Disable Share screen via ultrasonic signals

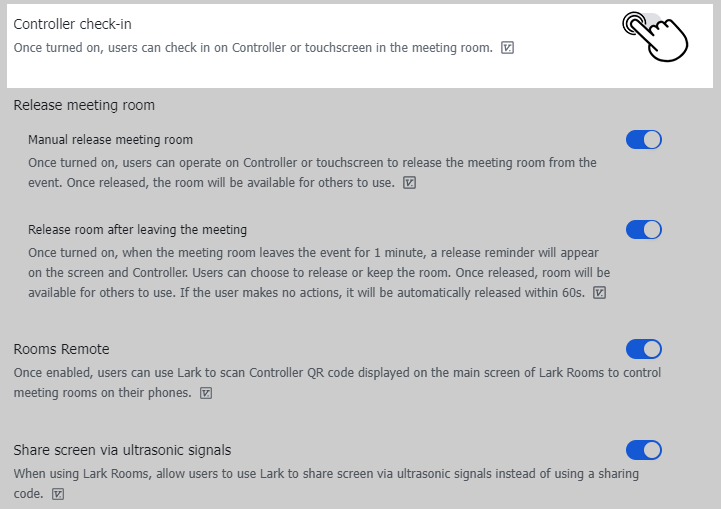(643, 450)
